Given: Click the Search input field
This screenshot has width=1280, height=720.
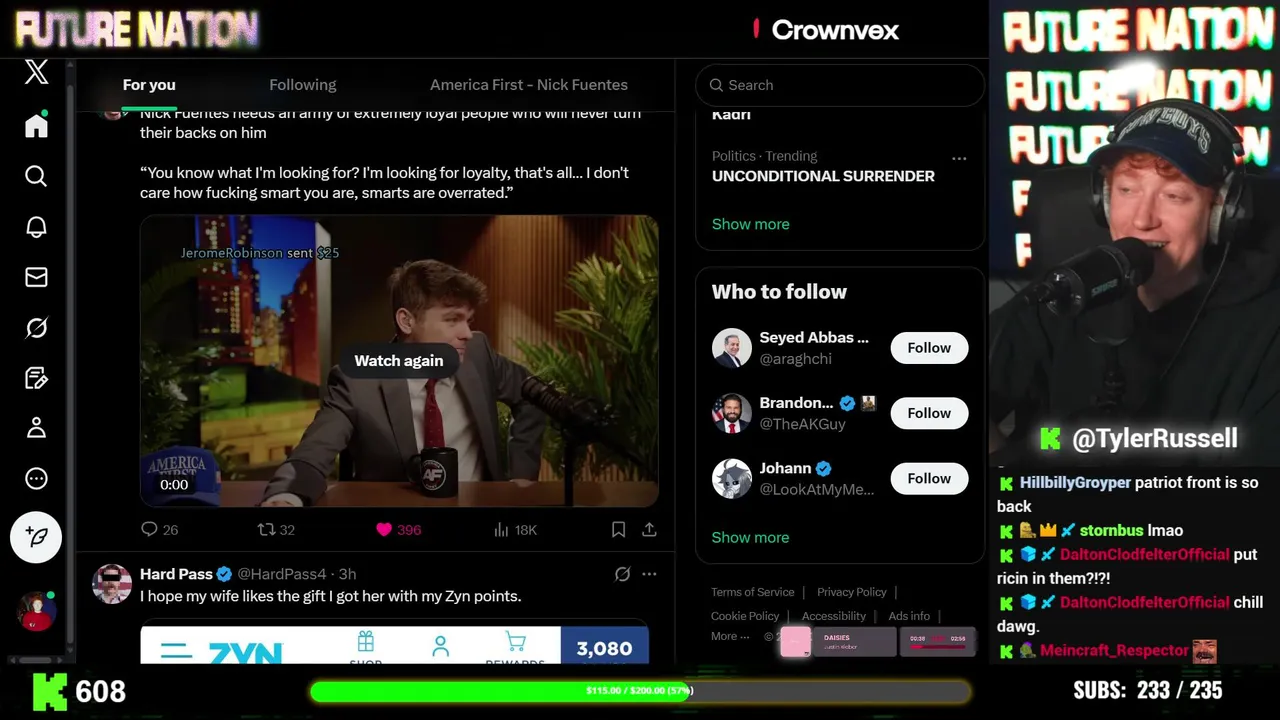Looking at the screenshot, I should coord(840,85).
